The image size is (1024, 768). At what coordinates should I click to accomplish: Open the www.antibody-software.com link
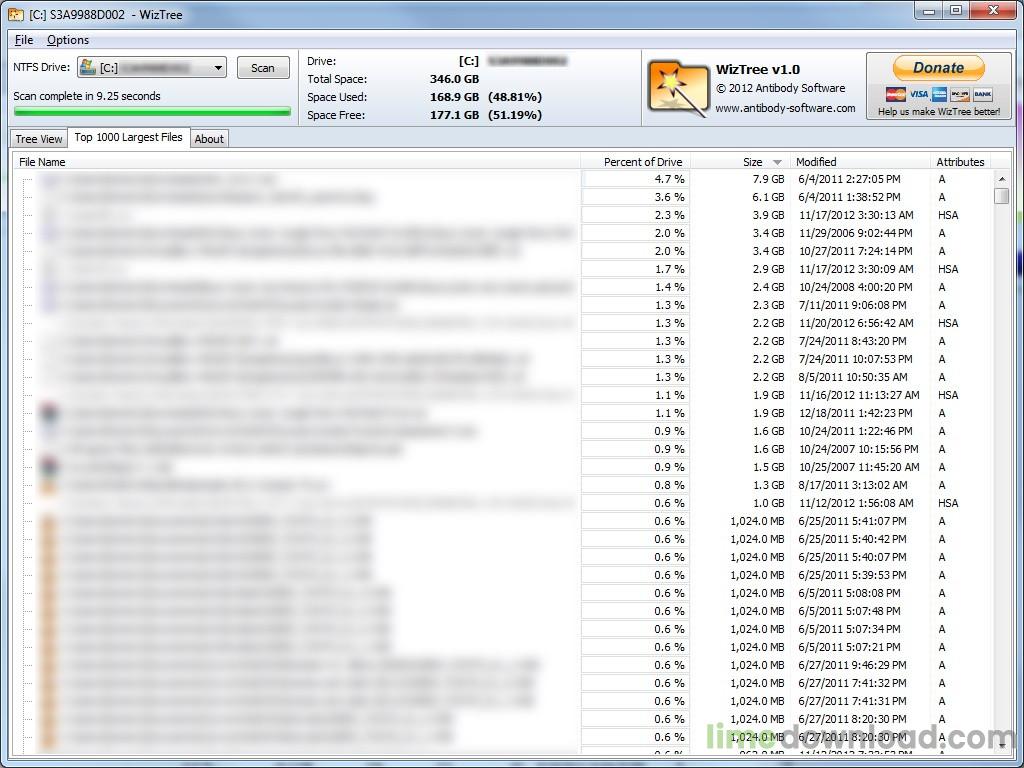coord(785,108)
